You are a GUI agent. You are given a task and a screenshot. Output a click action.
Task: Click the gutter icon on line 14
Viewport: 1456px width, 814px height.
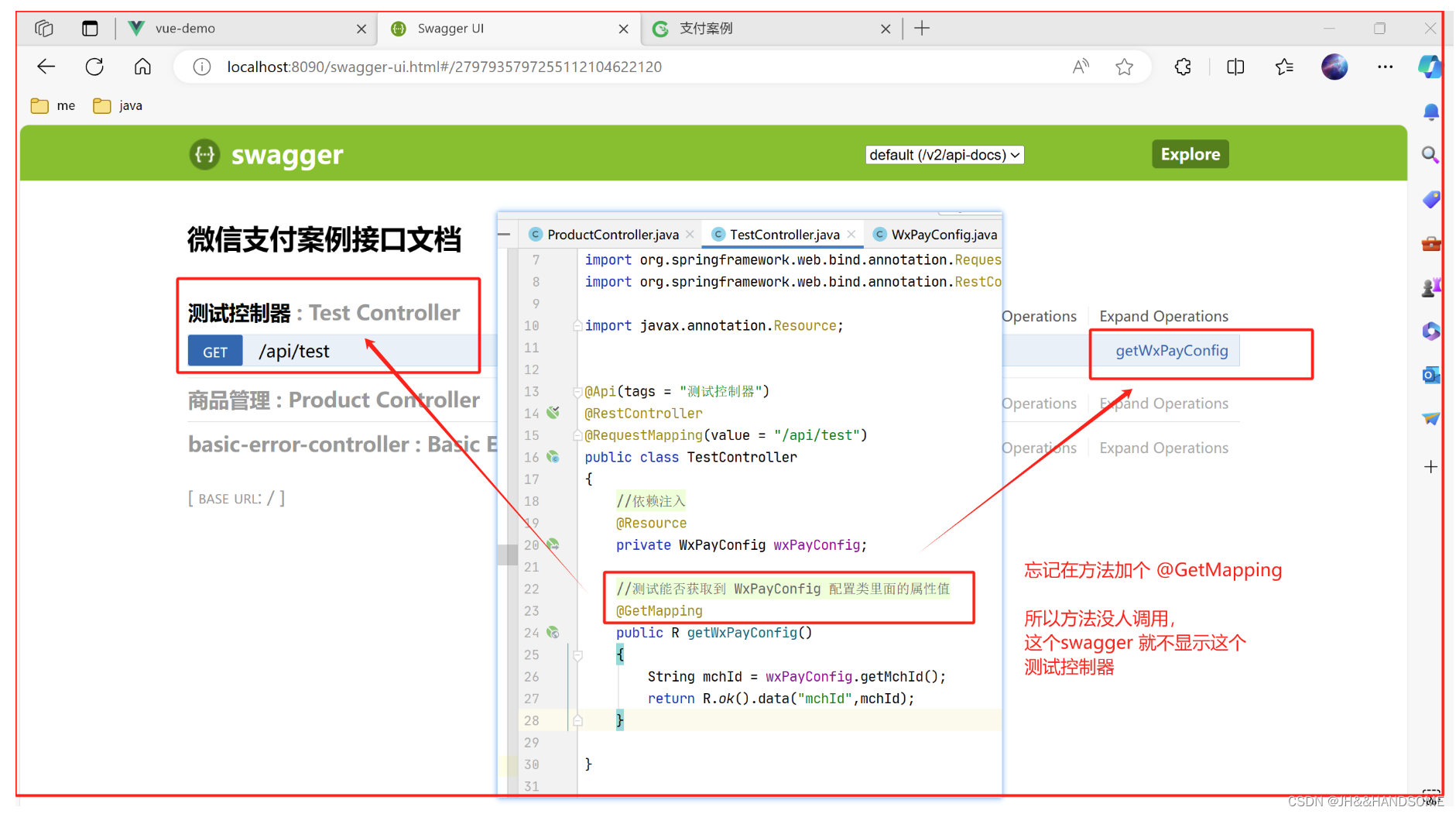[x=553, y=413]
